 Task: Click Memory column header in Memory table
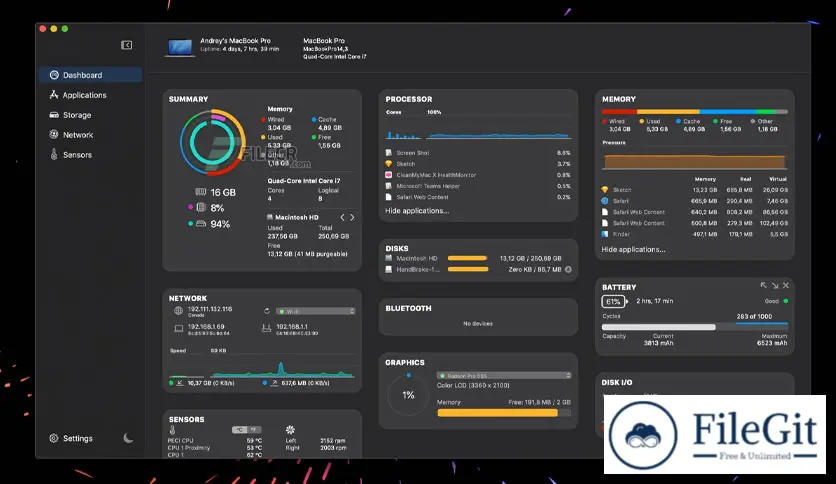point(705,179)
